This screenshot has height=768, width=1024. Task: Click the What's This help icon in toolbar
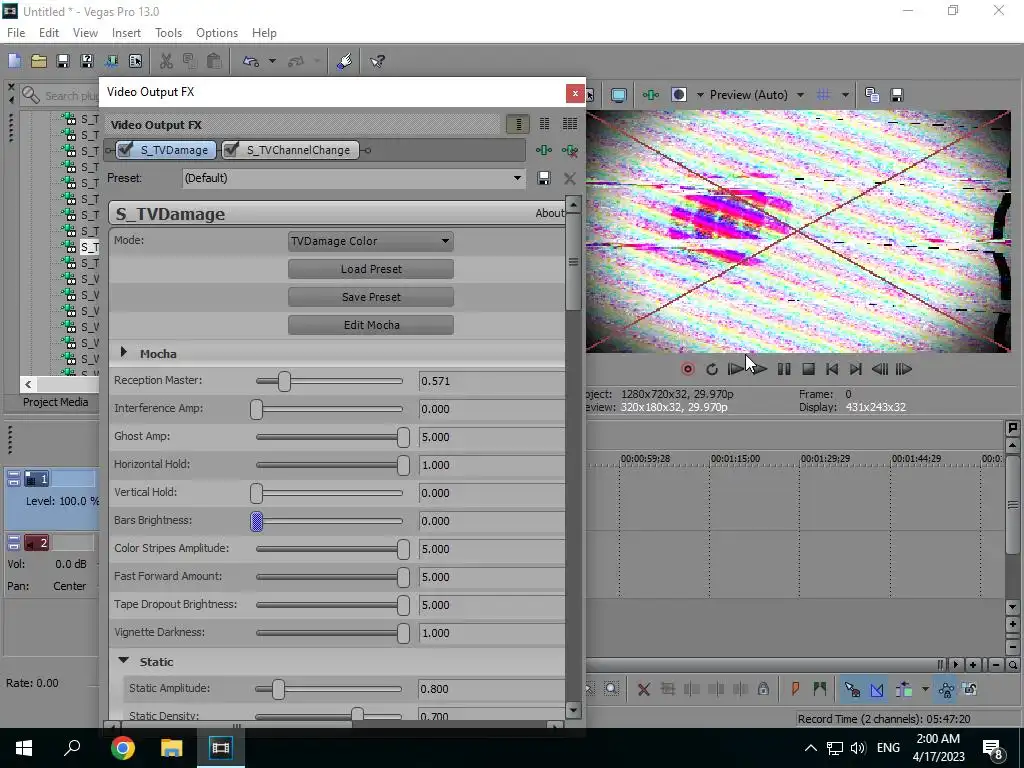[377, 61]
